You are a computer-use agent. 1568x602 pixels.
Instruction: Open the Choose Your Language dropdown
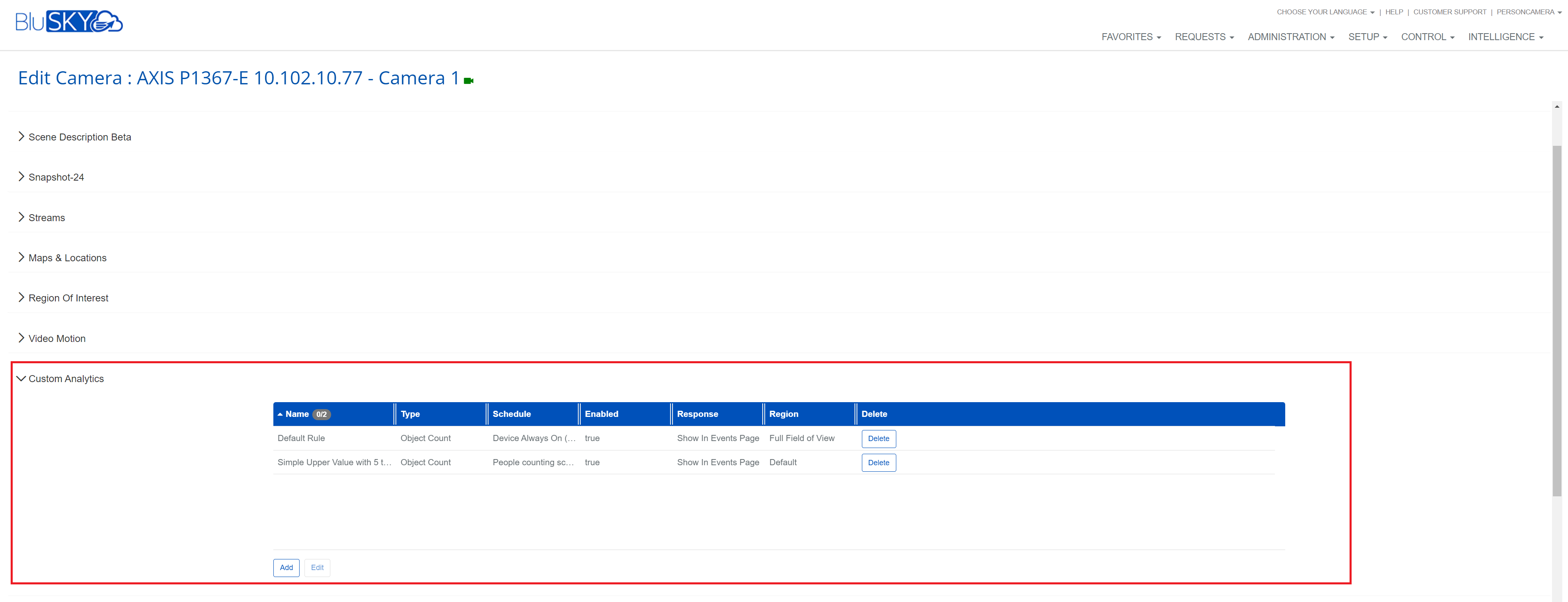1325,12
